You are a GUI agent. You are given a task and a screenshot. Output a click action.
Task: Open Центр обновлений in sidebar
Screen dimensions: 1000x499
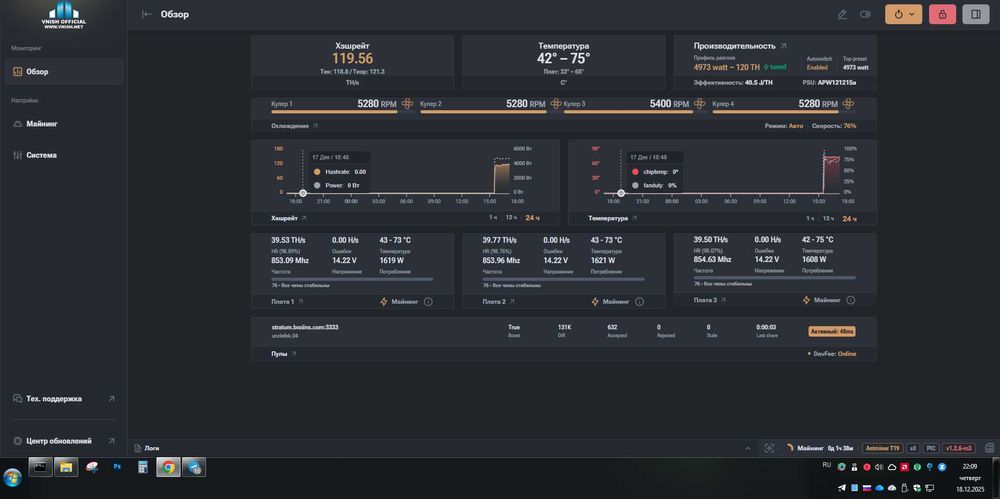coord(64,441)
